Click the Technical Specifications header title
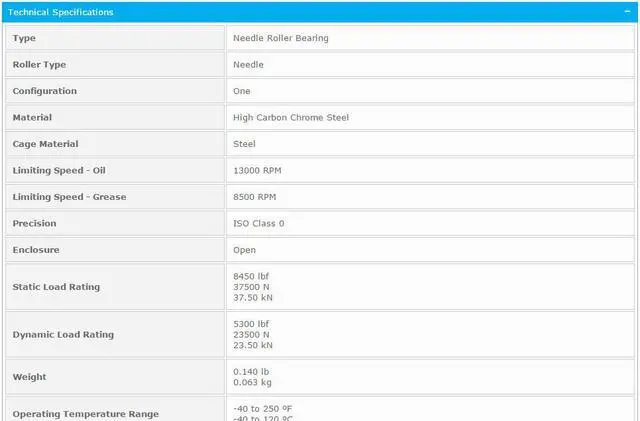This screenshot has height=421, width=640. point(61,12)
